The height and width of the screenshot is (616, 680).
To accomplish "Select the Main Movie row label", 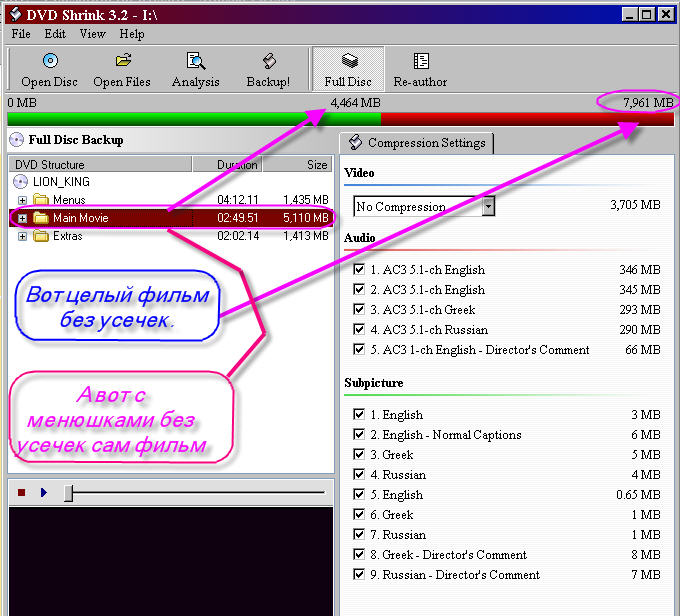I will click(81, 218).
